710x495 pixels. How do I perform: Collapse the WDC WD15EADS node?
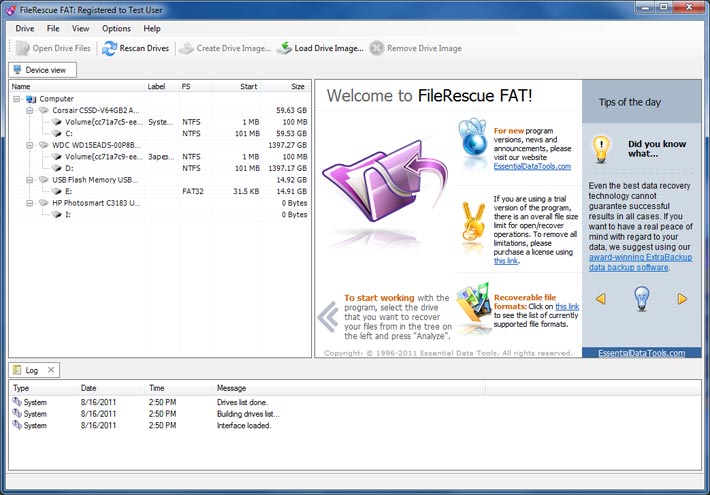tap(29, 145)
